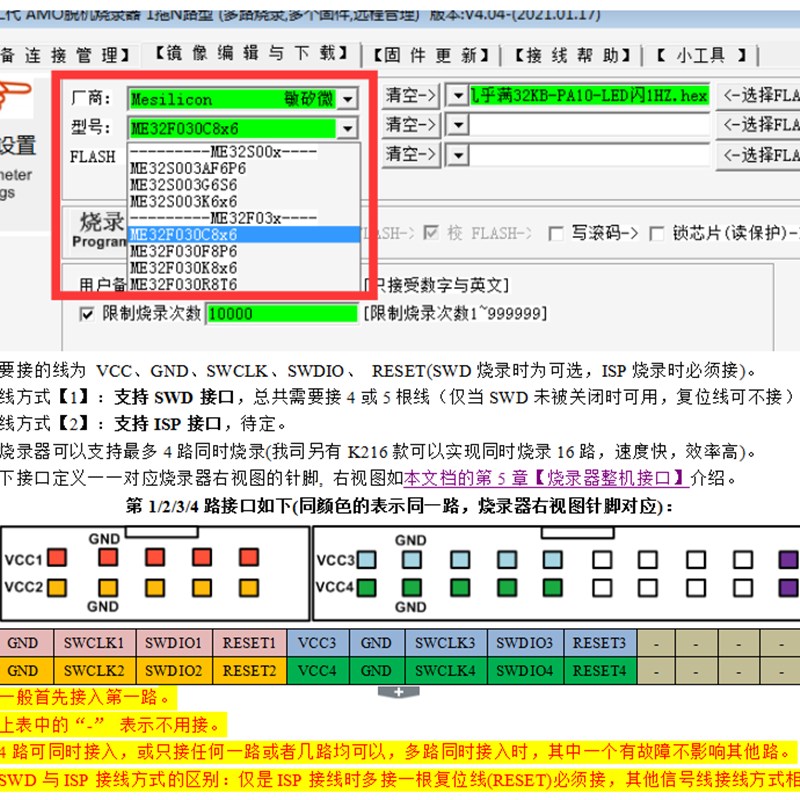Switch to the connection management tab
Image resolution: width=800 pixels, height=800 pixels.
point(65,55)
